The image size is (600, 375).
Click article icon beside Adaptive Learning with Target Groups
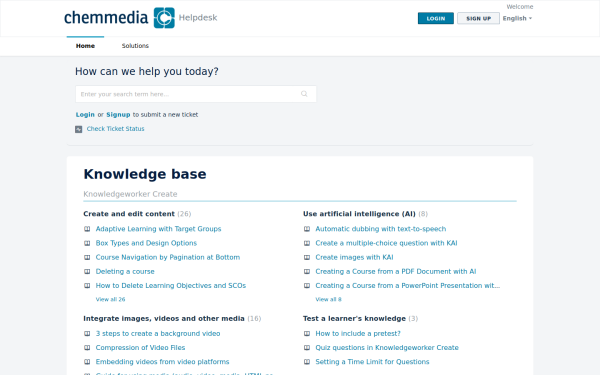(87, 229)
